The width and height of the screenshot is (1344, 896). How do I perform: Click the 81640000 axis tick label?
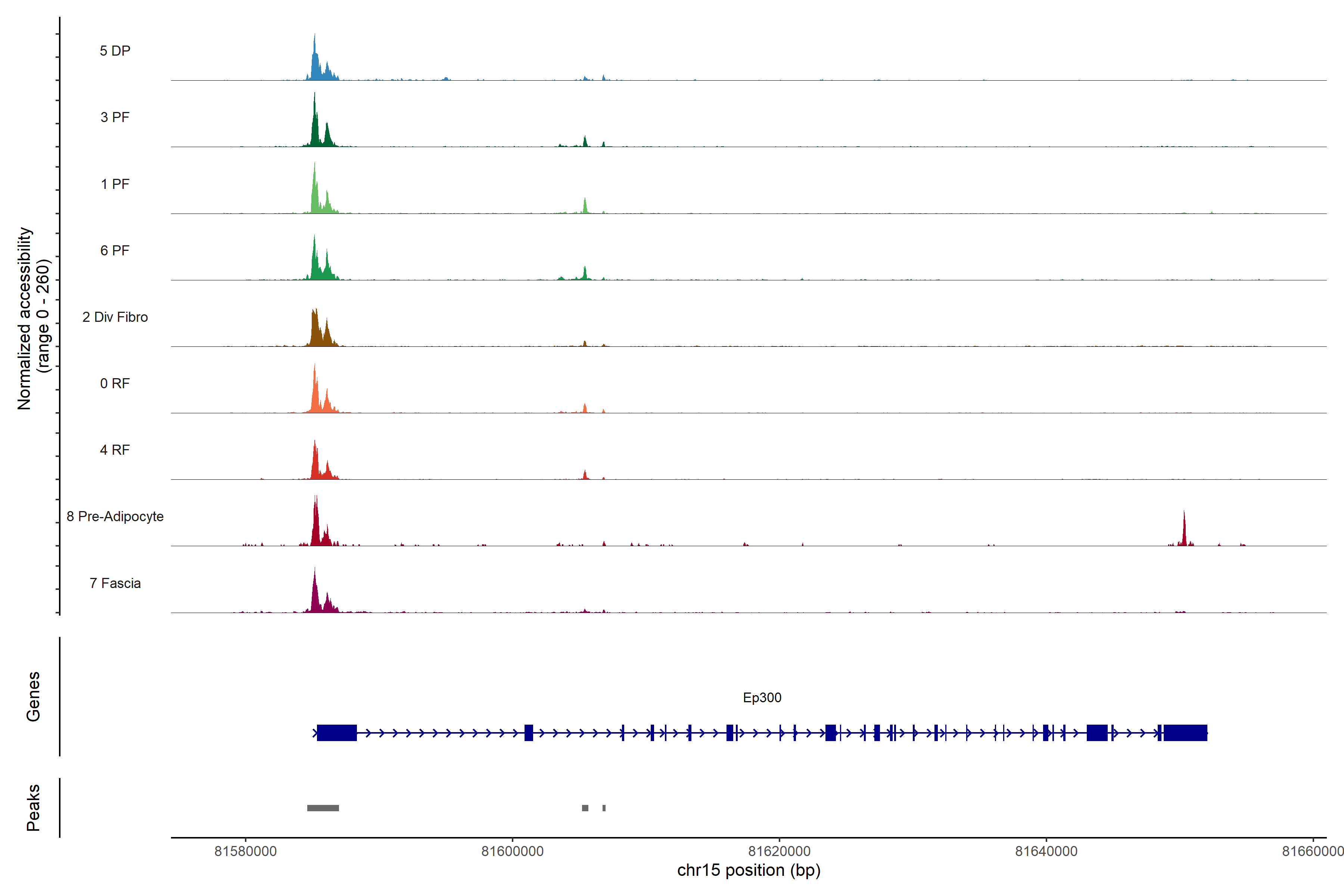coord(1046,851)
